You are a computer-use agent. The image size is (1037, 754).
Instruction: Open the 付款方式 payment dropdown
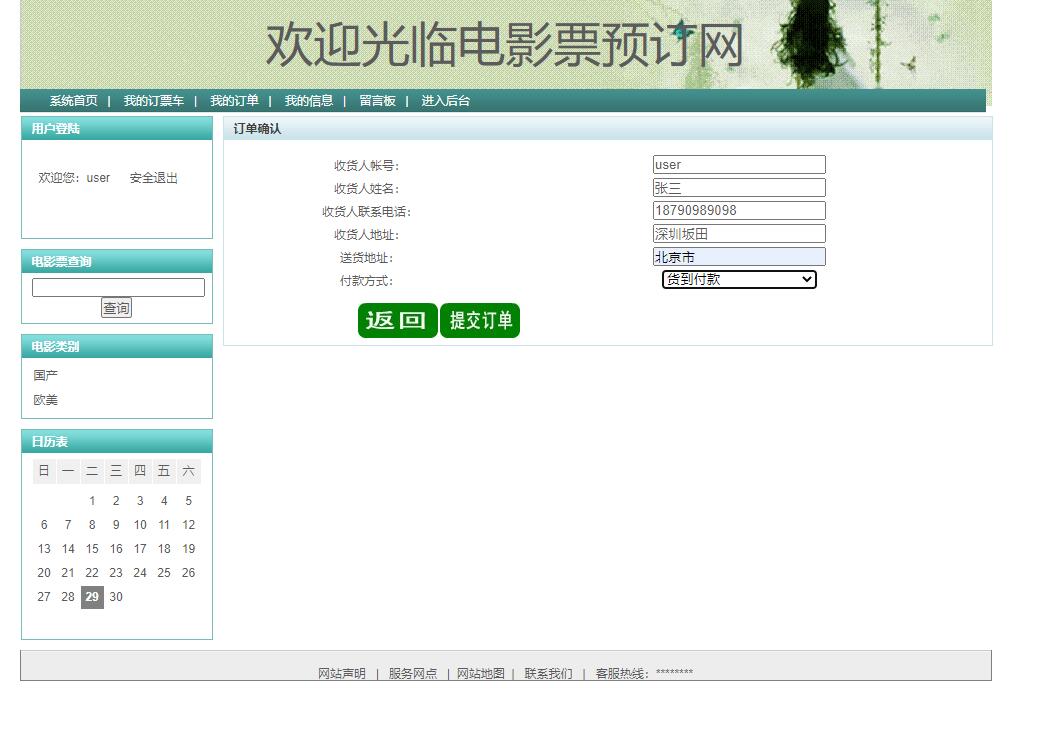[x=738, y=280]
